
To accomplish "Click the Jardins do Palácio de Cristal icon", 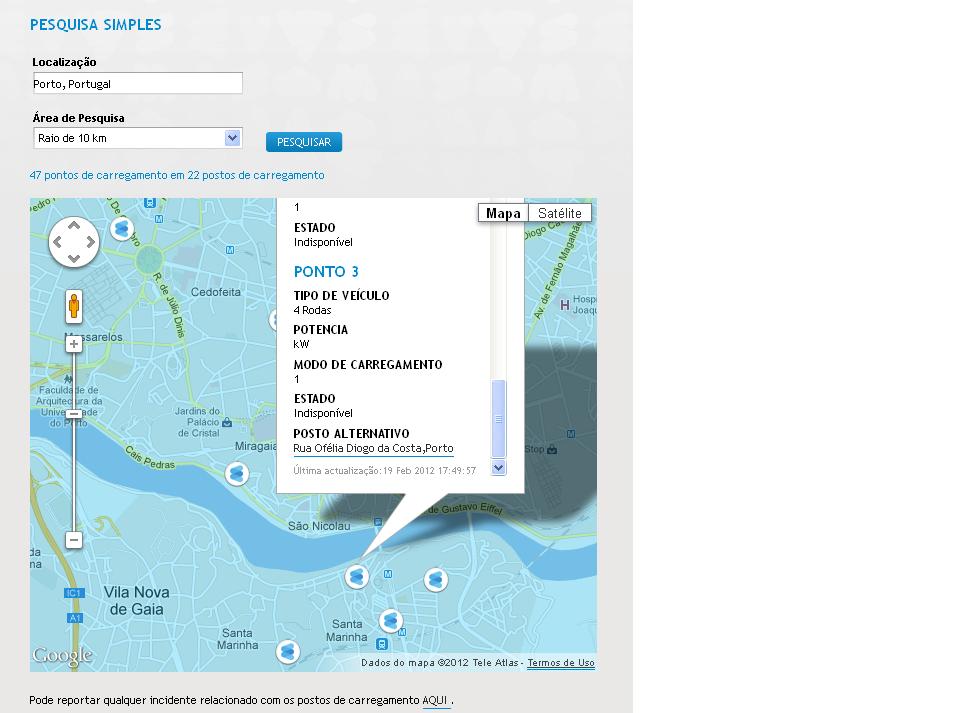I will [x=227, y=422].
